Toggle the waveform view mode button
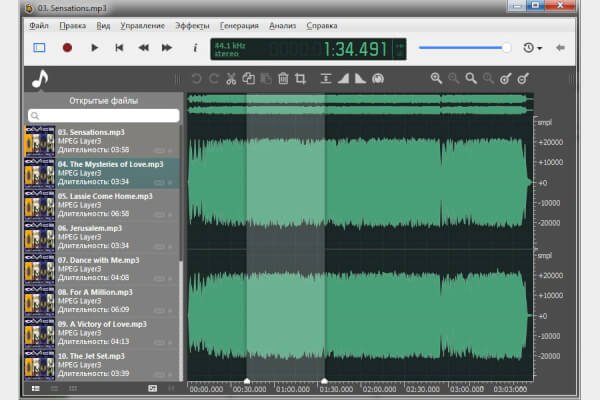This screenshot has width=600, height=400. click(39, 48)
